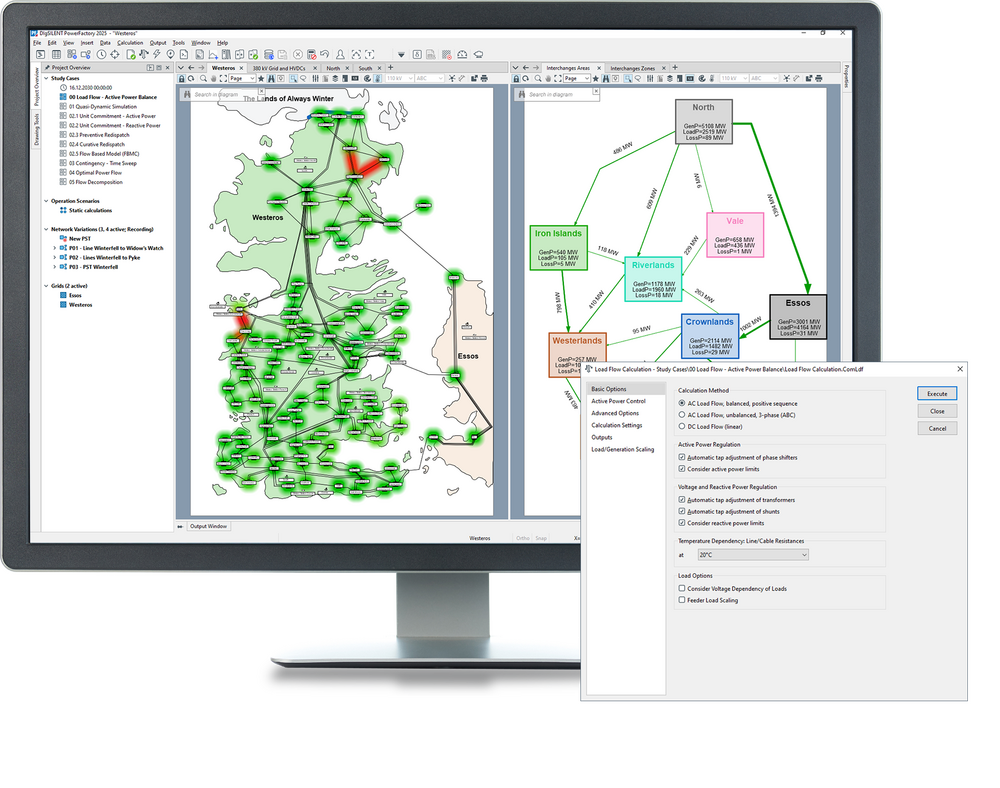This screenshot has height=788, width=1000.
Task: Click the undo arrow icon in main toolbar
Action: point(327,54)
